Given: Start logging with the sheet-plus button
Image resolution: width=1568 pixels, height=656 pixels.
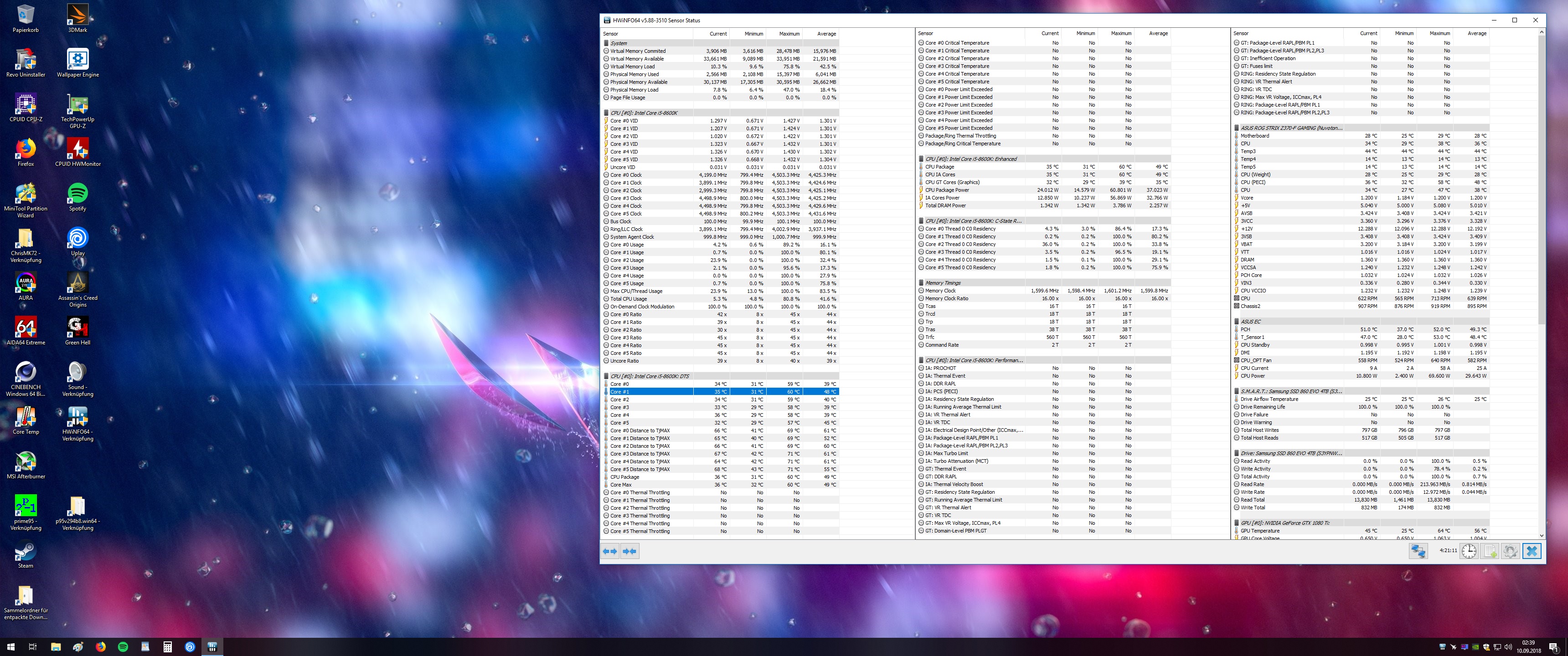Looking at the screenshot, I should click(x=1490, y=551).
